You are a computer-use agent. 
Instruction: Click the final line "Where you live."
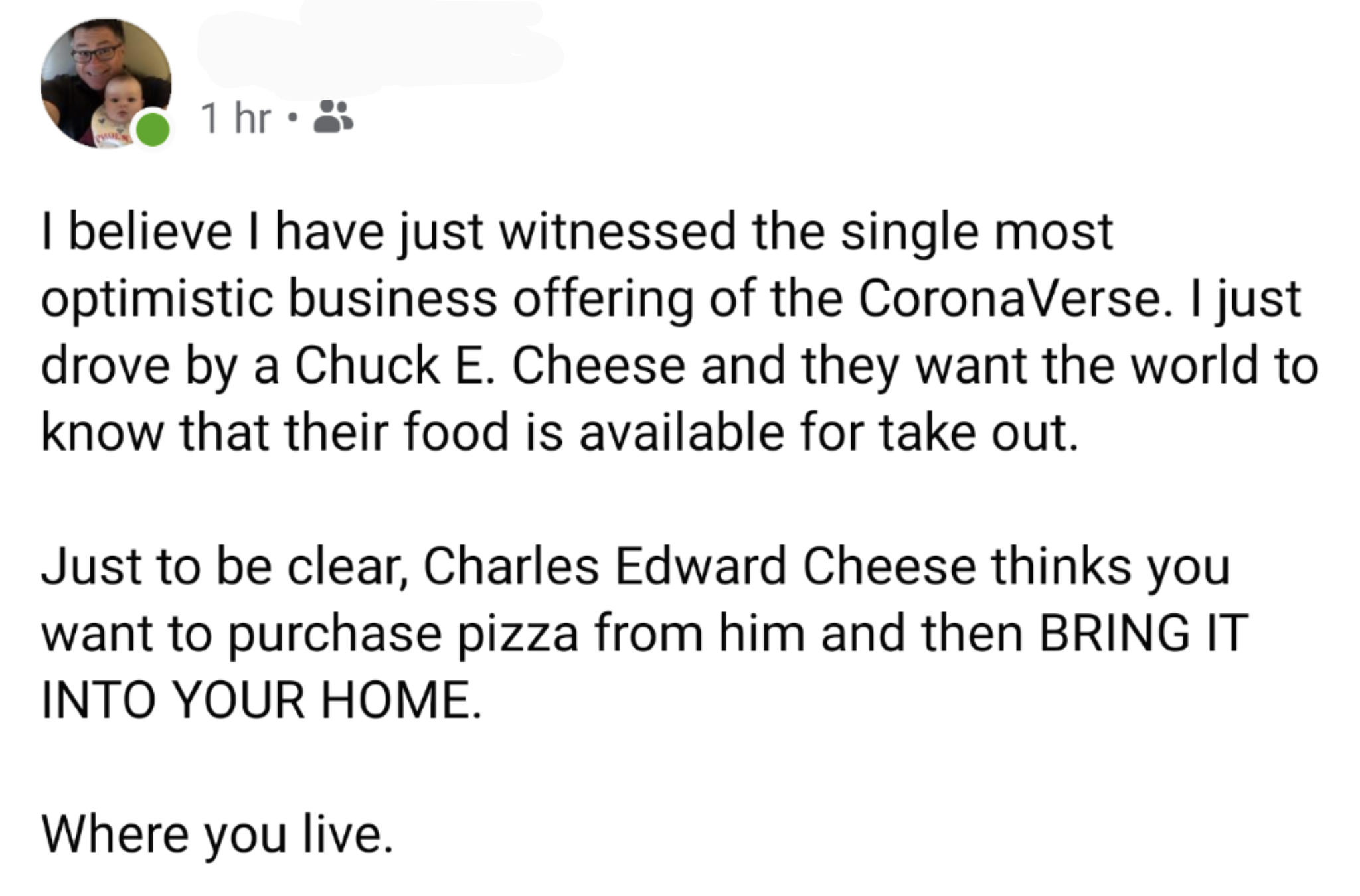click(x=217, y=834)
